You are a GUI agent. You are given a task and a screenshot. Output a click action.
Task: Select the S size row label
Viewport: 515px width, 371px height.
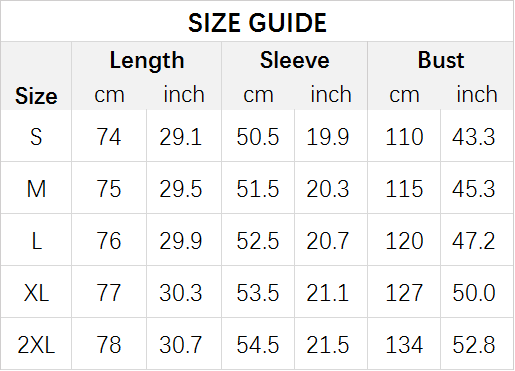(x=36, y=137)
